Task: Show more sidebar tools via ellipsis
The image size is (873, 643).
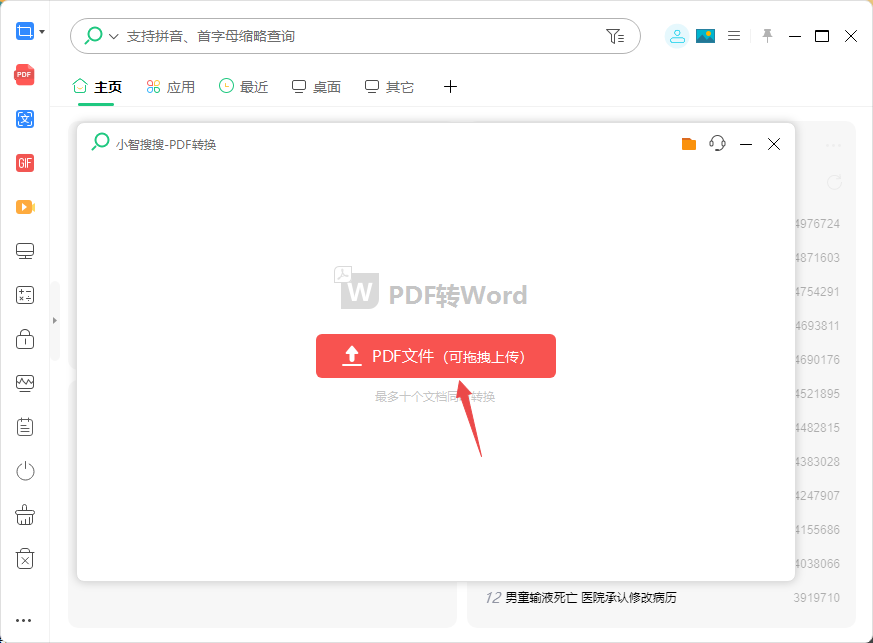Action: coord(23,620)
